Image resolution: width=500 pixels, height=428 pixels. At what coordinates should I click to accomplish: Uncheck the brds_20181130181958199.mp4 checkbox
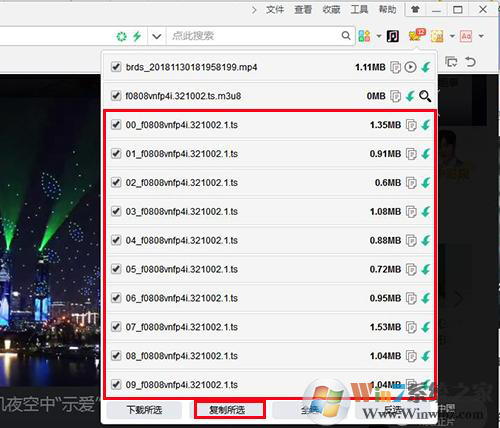(116, 67)
